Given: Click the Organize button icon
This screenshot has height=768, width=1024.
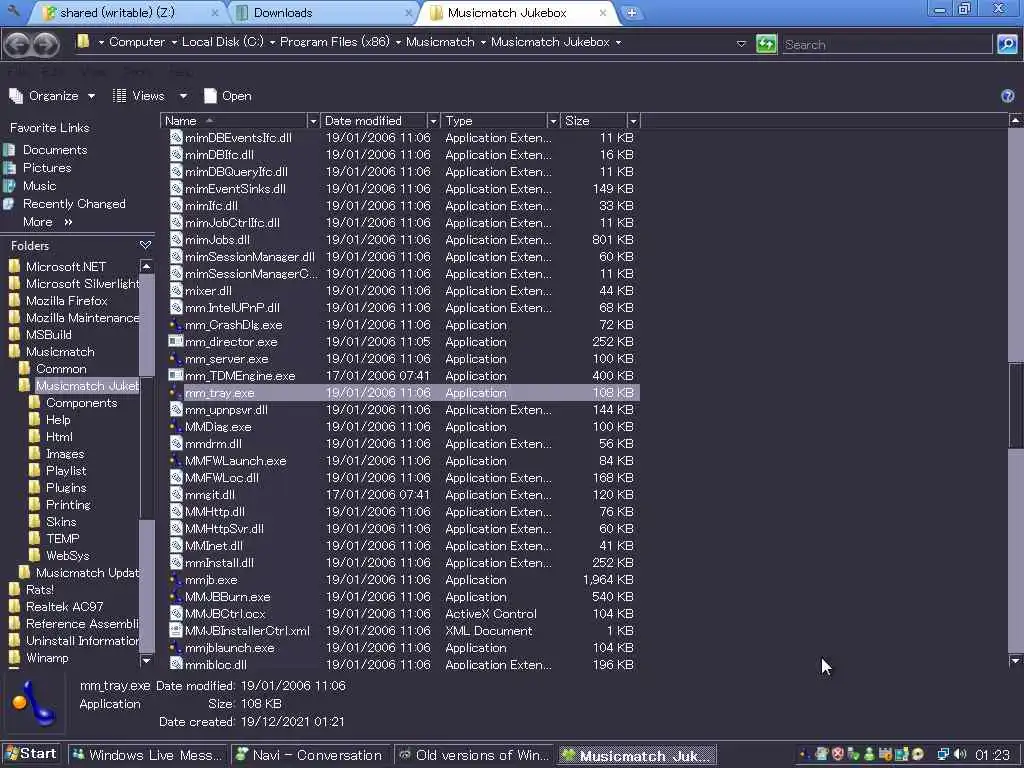Looking at the screenshot, I should tap(16, 96).
